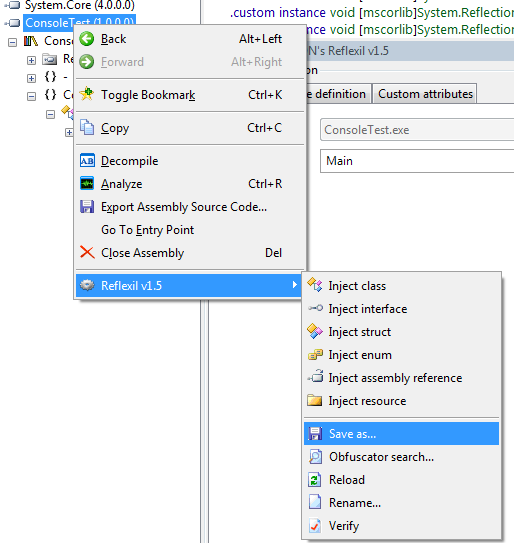Switch to the Custom attributes tab
514x543 pixels.
(x=425, y=94)
